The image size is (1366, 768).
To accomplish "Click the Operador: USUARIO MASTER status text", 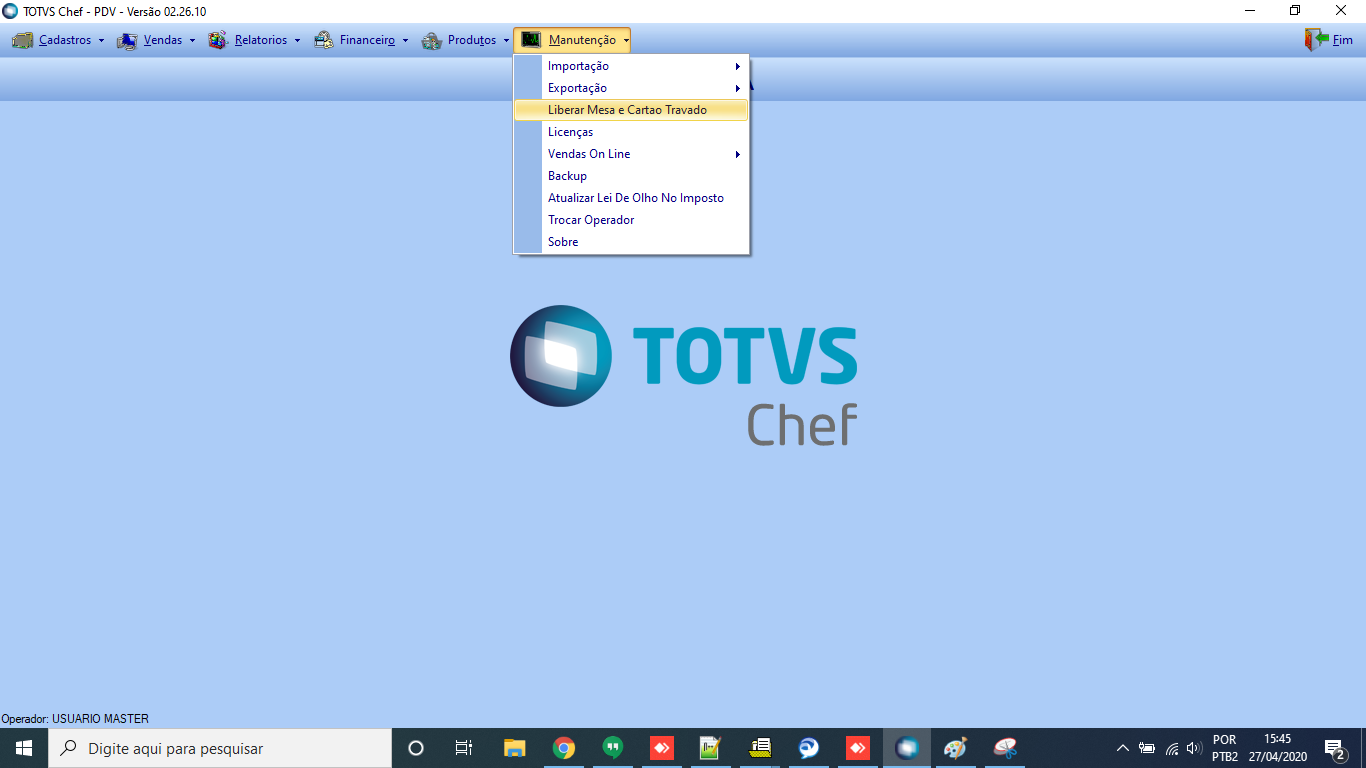I will (x=75, y=719).
